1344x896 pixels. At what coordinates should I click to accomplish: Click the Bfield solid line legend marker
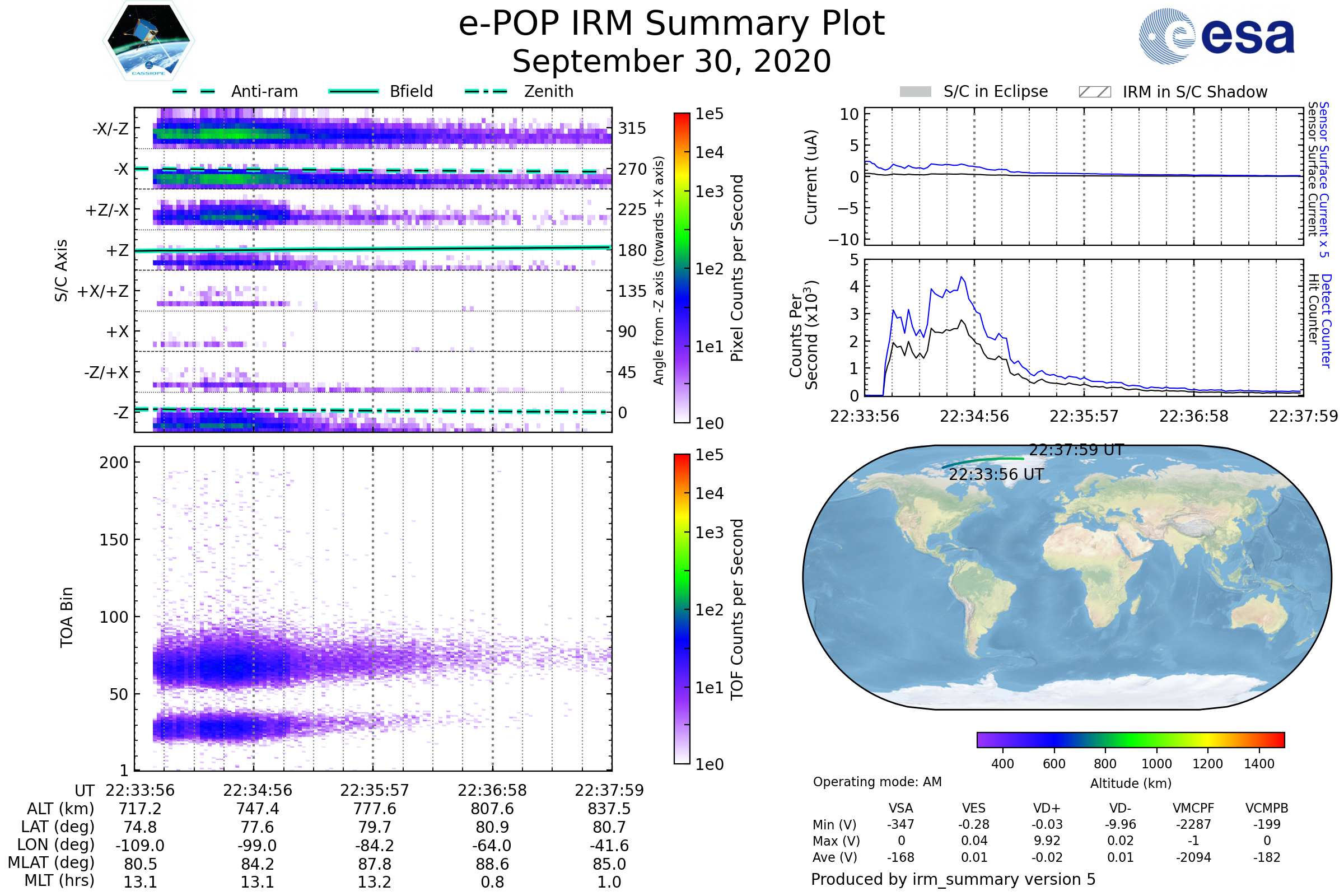tap(353, 91)
